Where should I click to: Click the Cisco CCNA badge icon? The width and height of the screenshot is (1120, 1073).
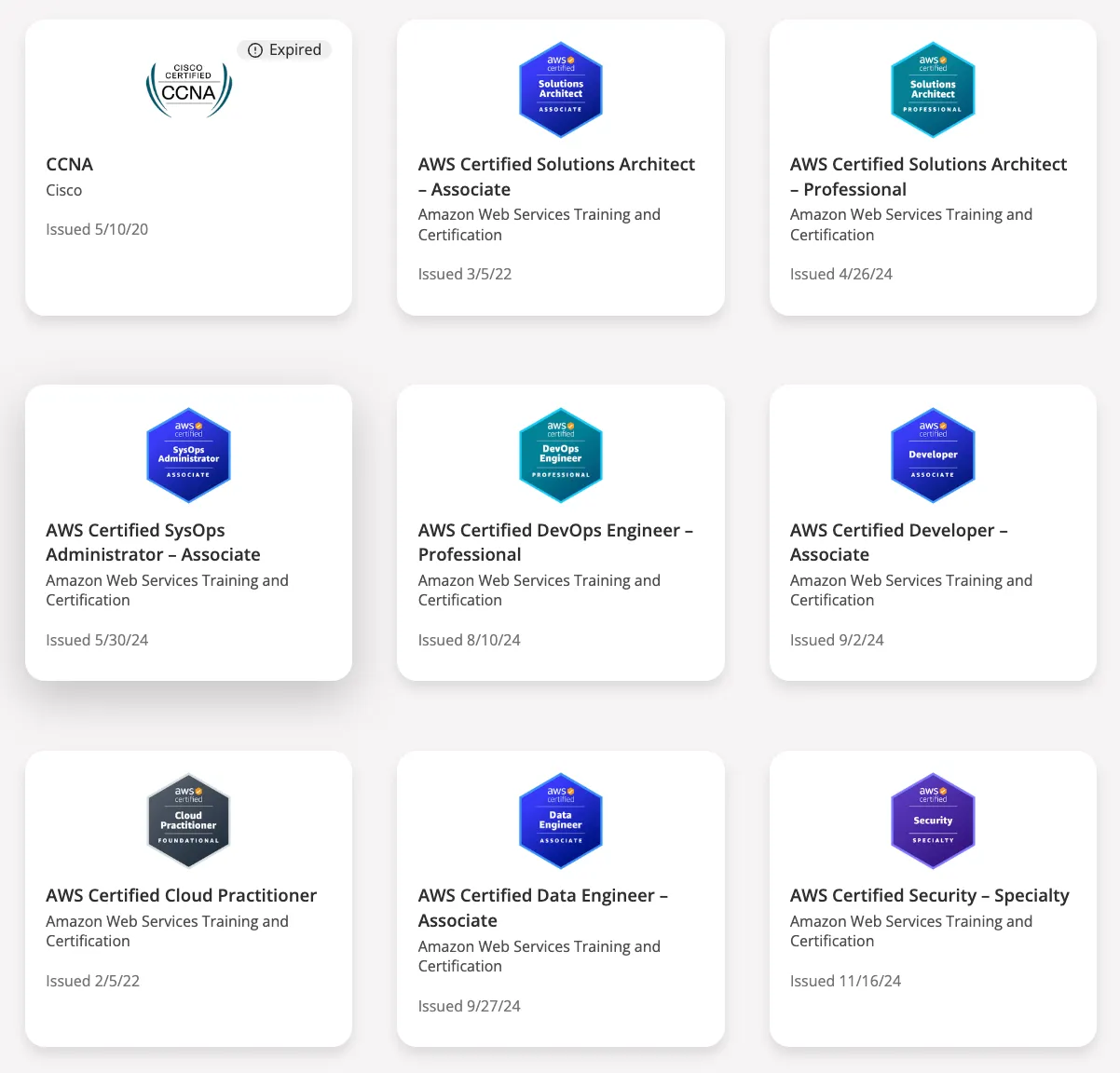189,89
